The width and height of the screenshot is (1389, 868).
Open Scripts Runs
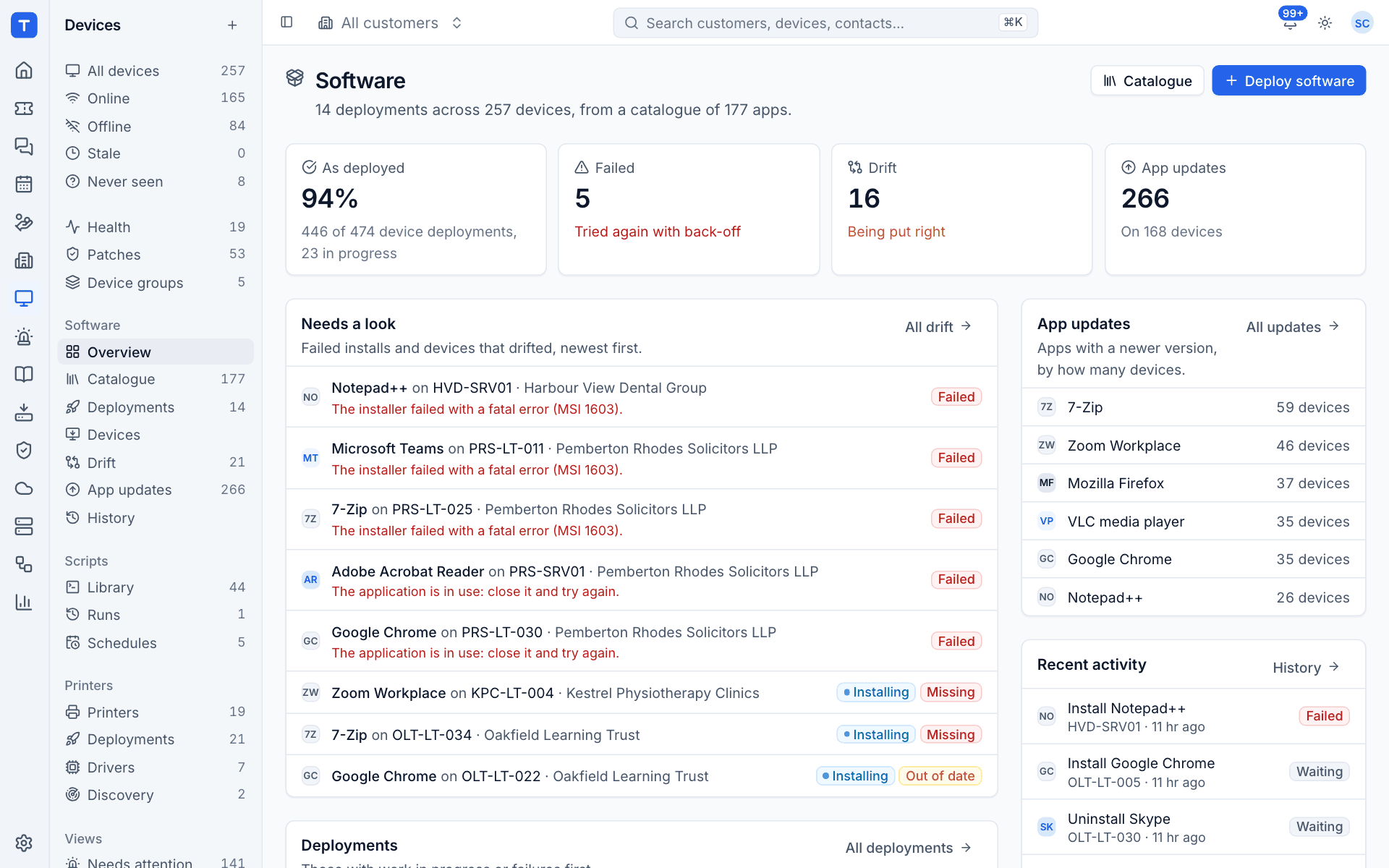tap(156, 615)
